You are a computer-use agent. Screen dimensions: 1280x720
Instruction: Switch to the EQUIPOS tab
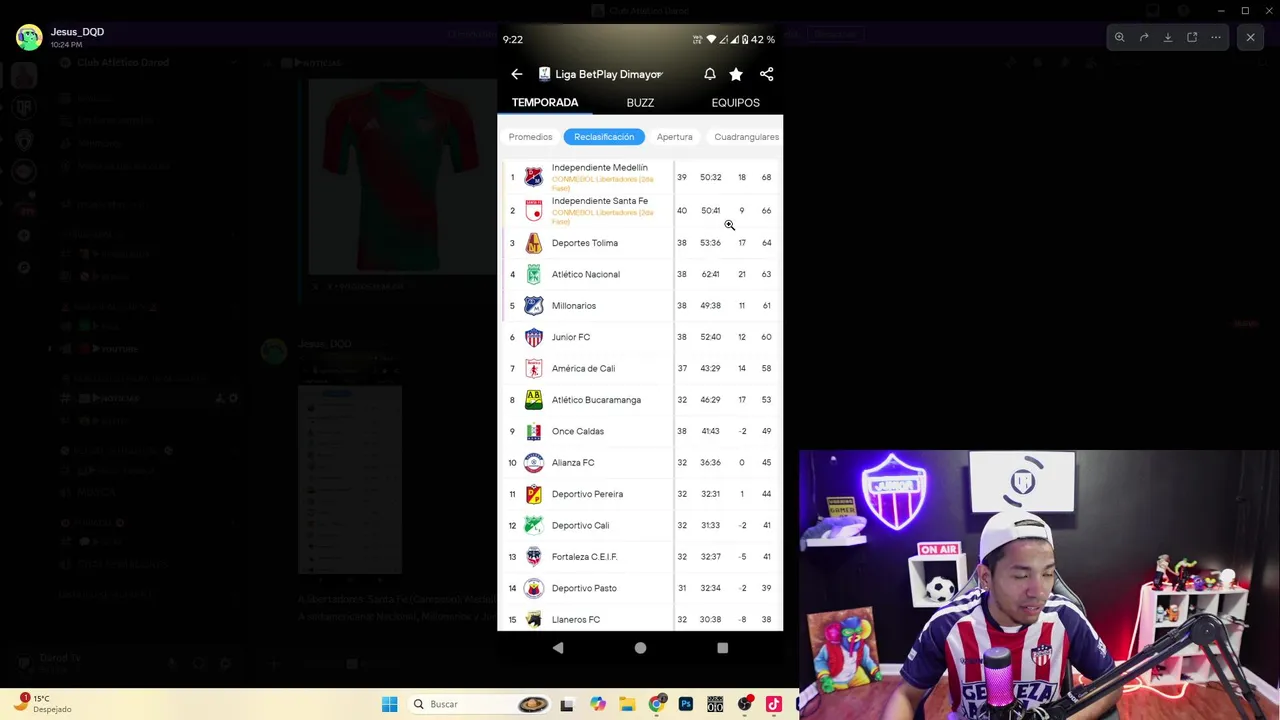(x=735, y=103)
